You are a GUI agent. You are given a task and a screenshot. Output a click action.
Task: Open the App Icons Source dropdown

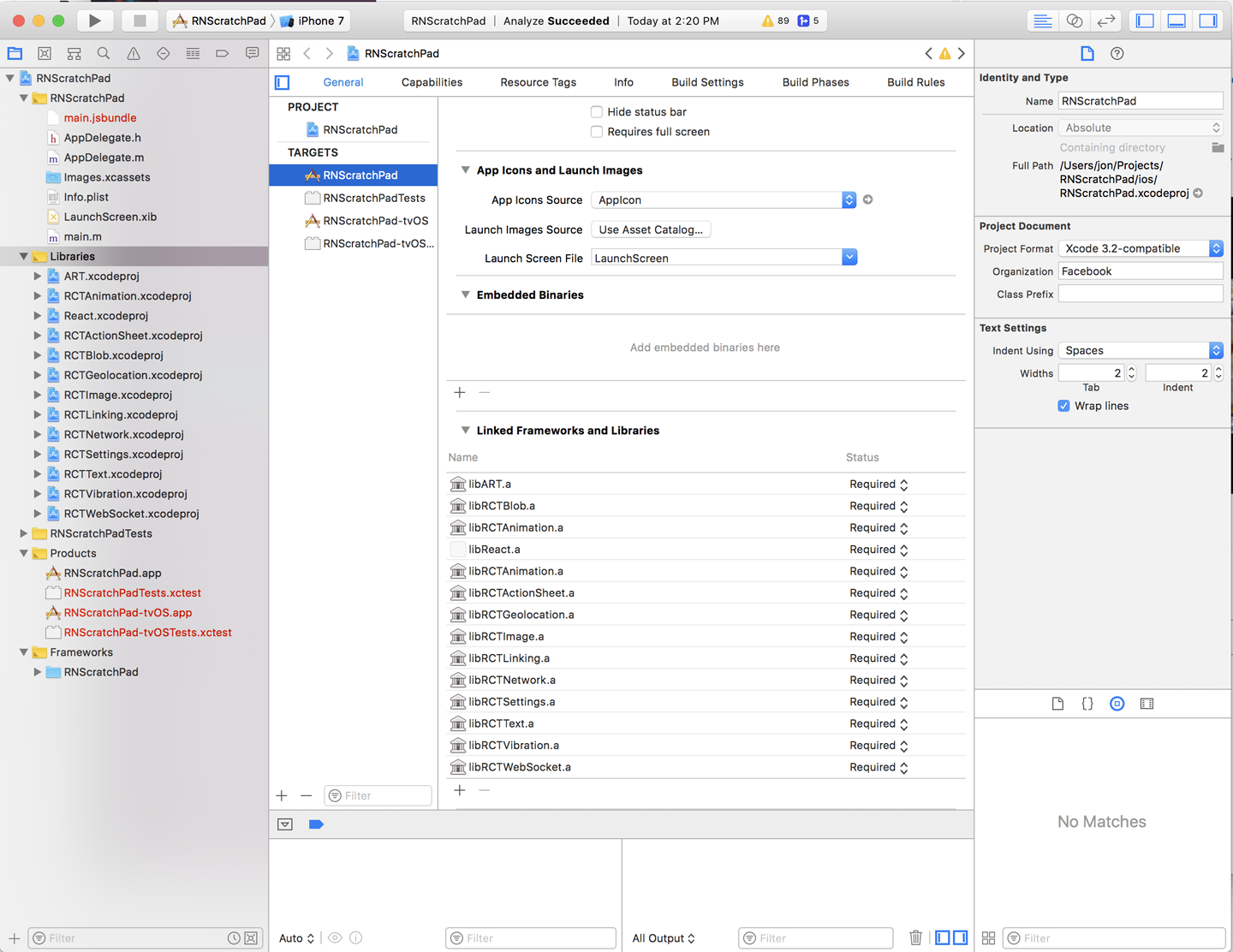[x=848, y=199]
